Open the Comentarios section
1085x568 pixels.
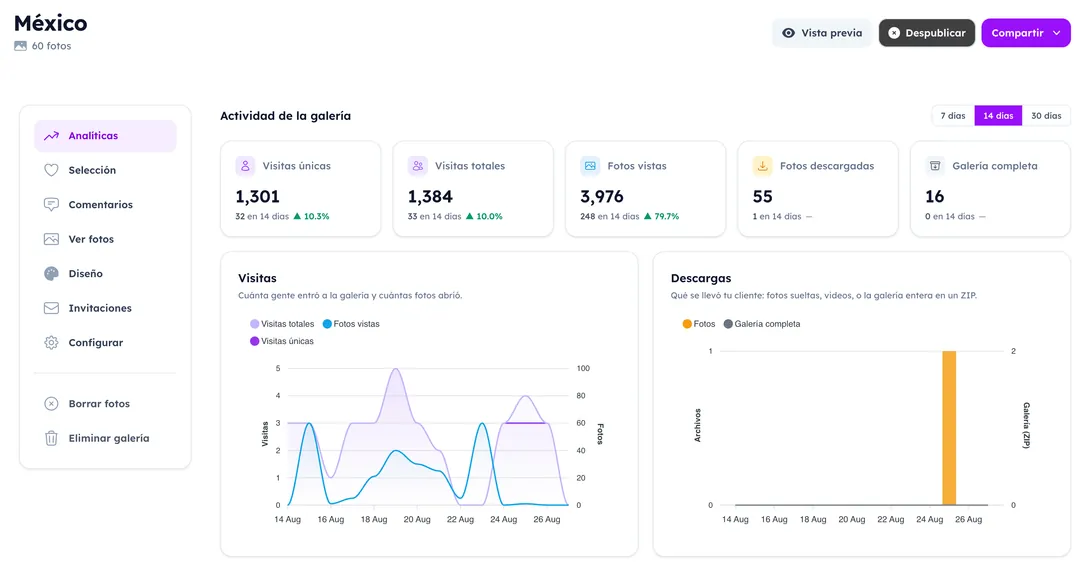(105, 205)
